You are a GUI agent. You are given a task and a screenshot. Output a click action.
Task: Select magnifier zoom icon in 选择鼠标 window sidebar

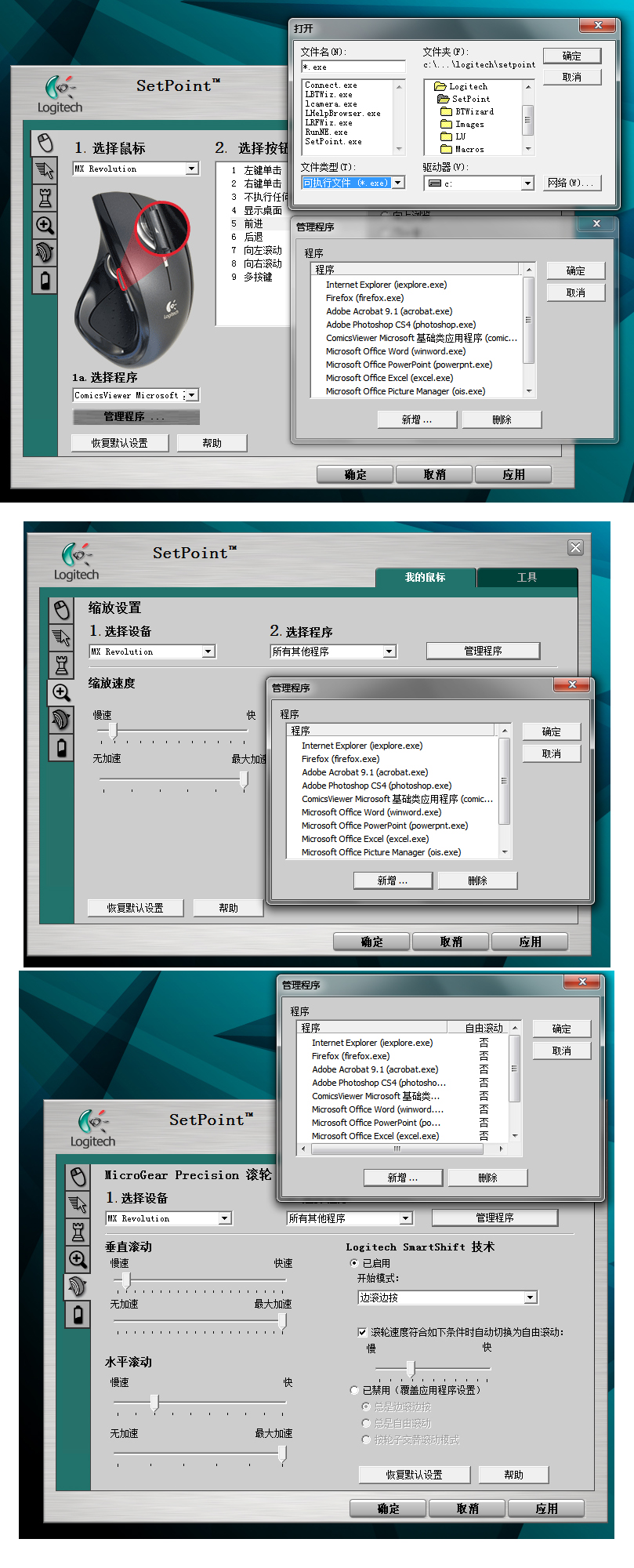click(x=45, y=225)
